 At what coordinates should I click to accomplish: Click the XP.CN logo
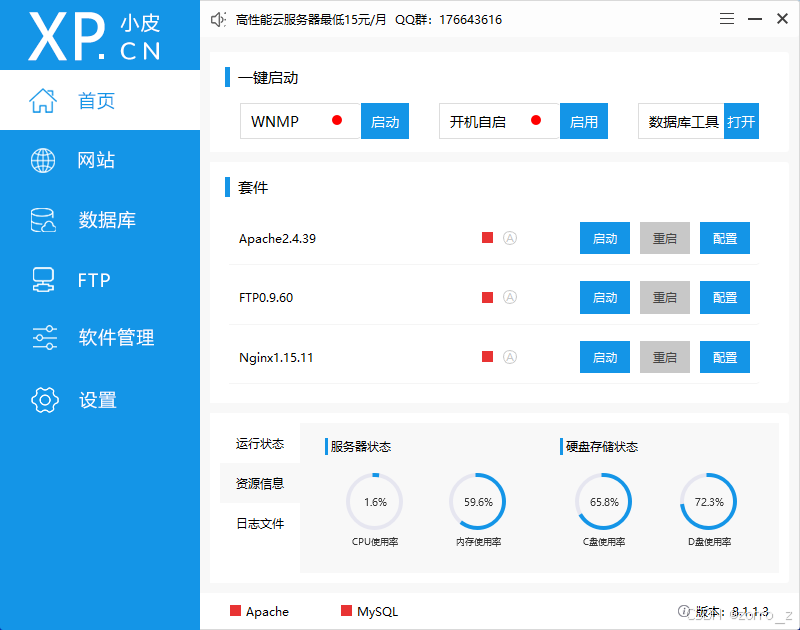coord(95,36)
